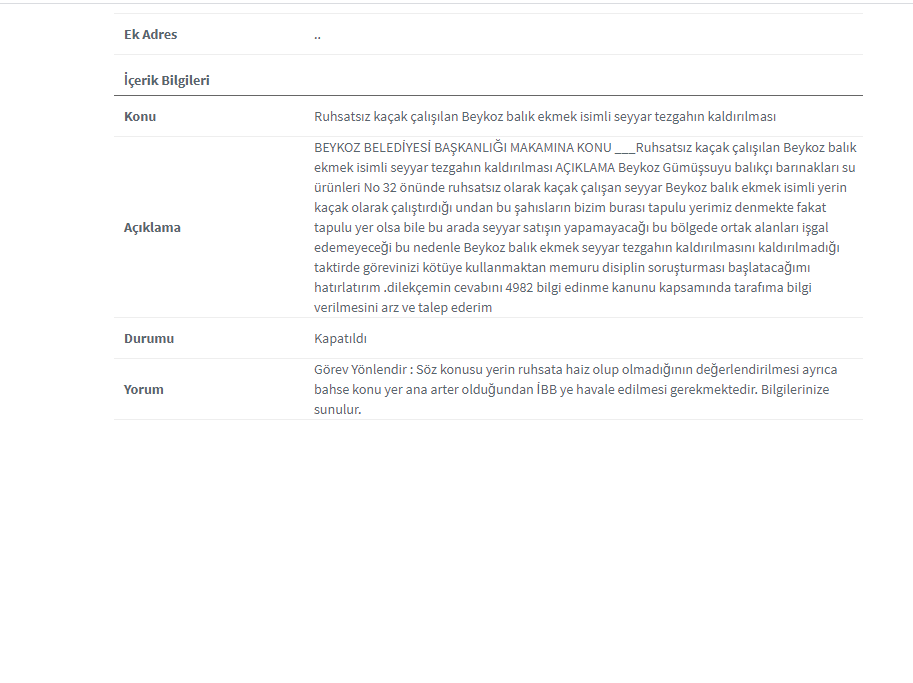Select the Ek Adres value dots

coord(317,38)
